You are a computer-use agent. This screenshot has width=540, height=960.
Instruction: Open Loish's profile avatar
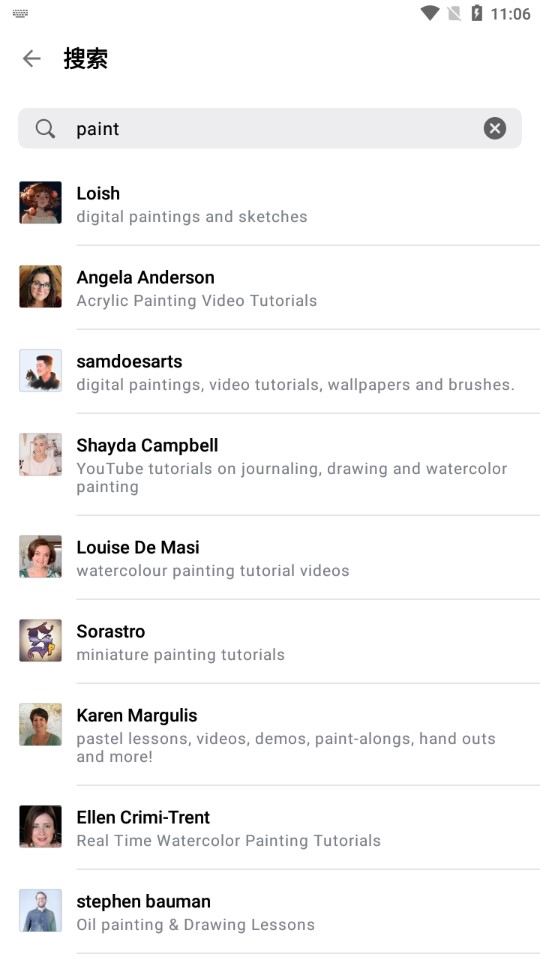[40, 203]
